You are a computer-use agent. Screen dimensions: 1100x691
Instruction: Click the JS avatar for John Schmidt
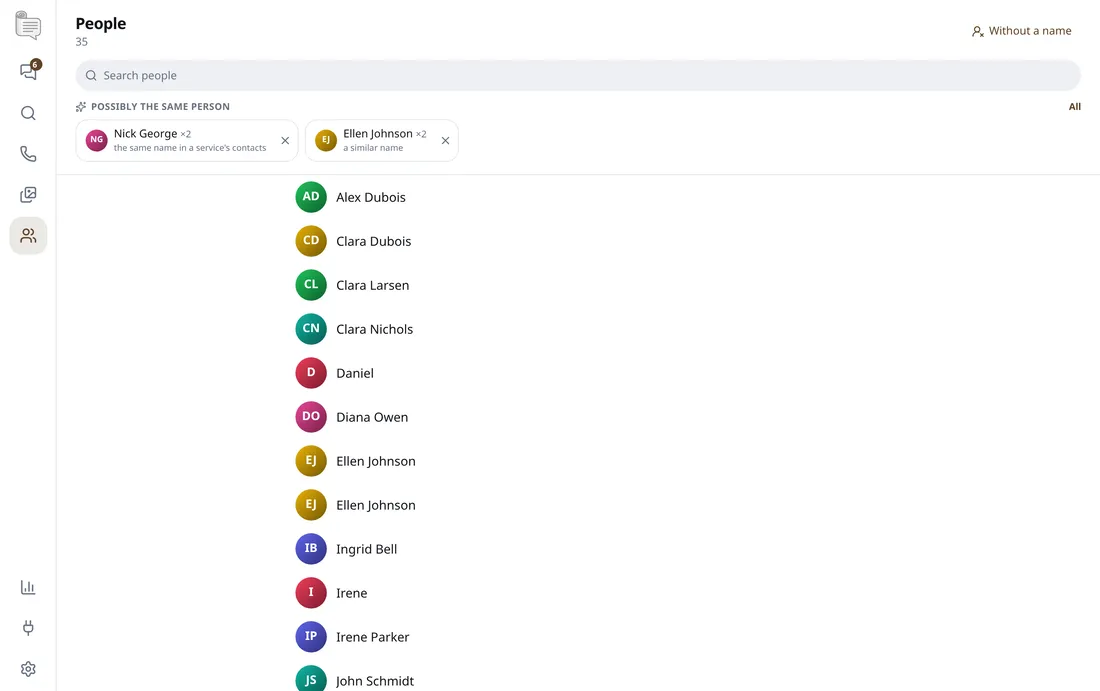coord(311,678)
